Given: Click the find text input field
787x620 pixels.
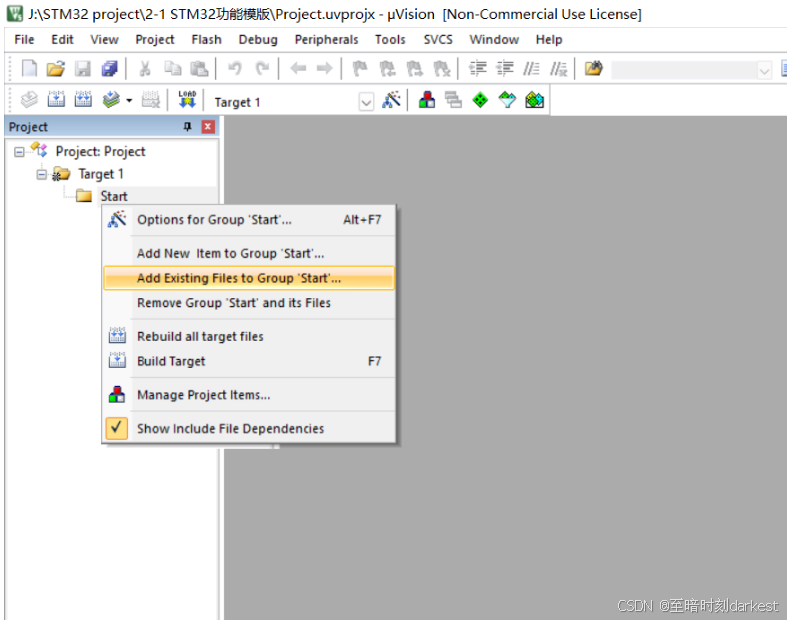Looking at the screenshot, I should click(x=684, y=71).
